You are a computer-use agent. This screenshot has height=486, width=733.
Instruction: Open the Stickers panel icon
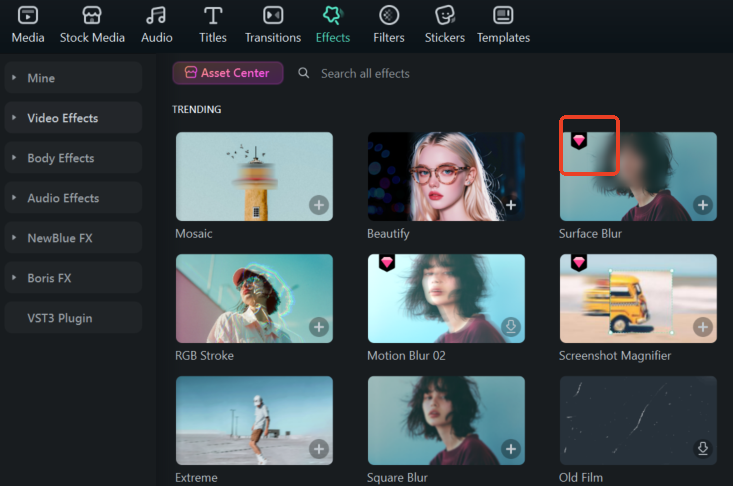point(445,16)
